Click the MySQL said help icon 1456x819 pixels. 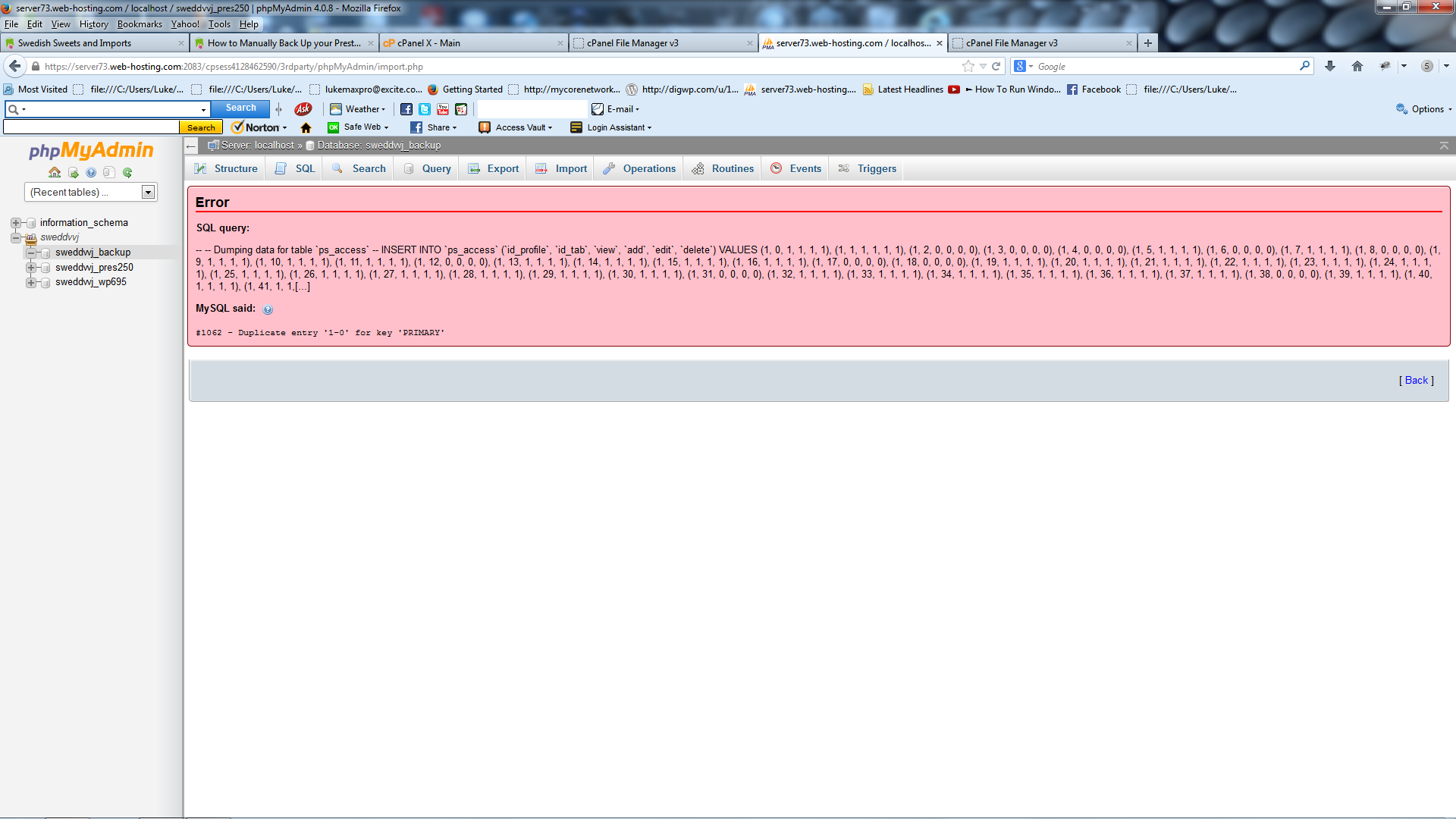coord(268,309)
